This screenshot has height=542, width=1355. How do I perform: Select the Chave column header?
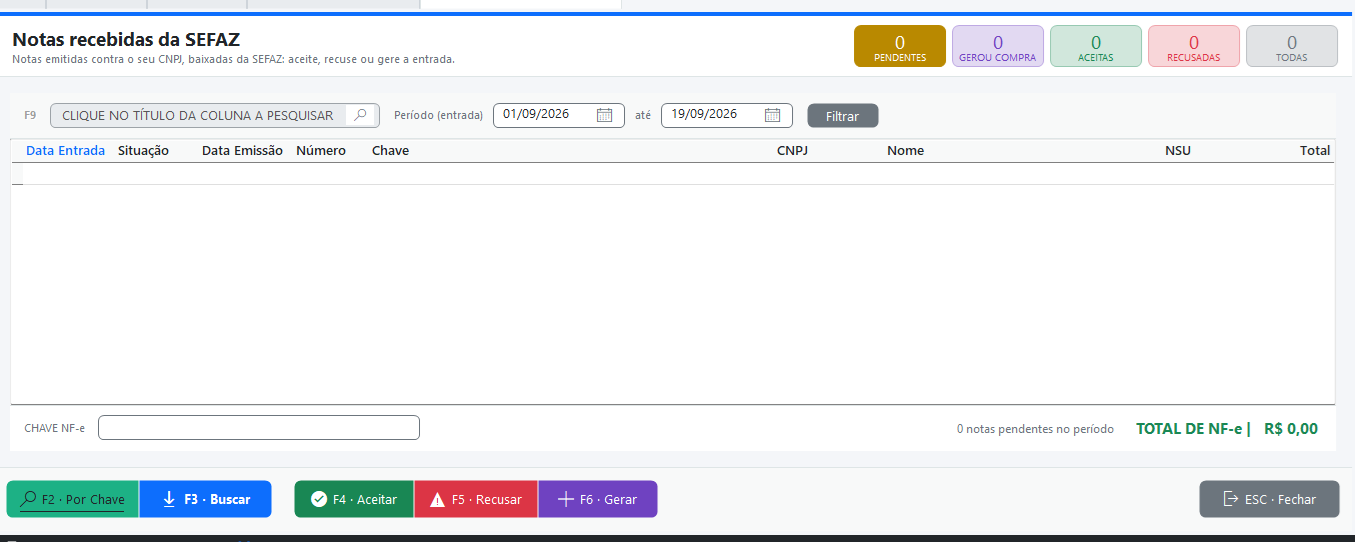coord(390,150)
